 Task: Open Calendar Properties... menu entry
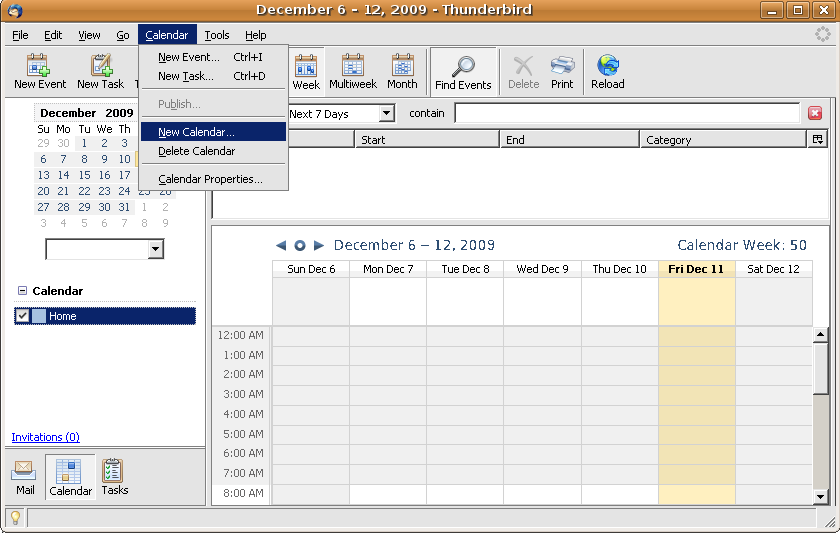213,179
